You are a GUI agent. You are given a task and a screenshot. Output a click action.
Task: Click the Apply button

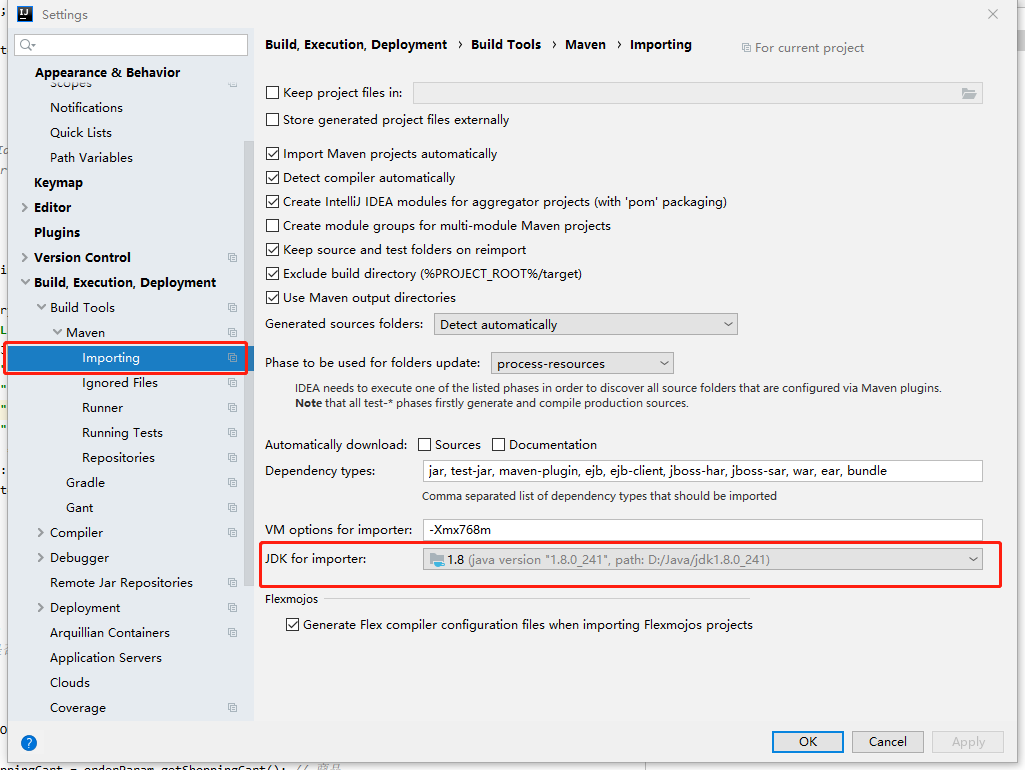968,742
